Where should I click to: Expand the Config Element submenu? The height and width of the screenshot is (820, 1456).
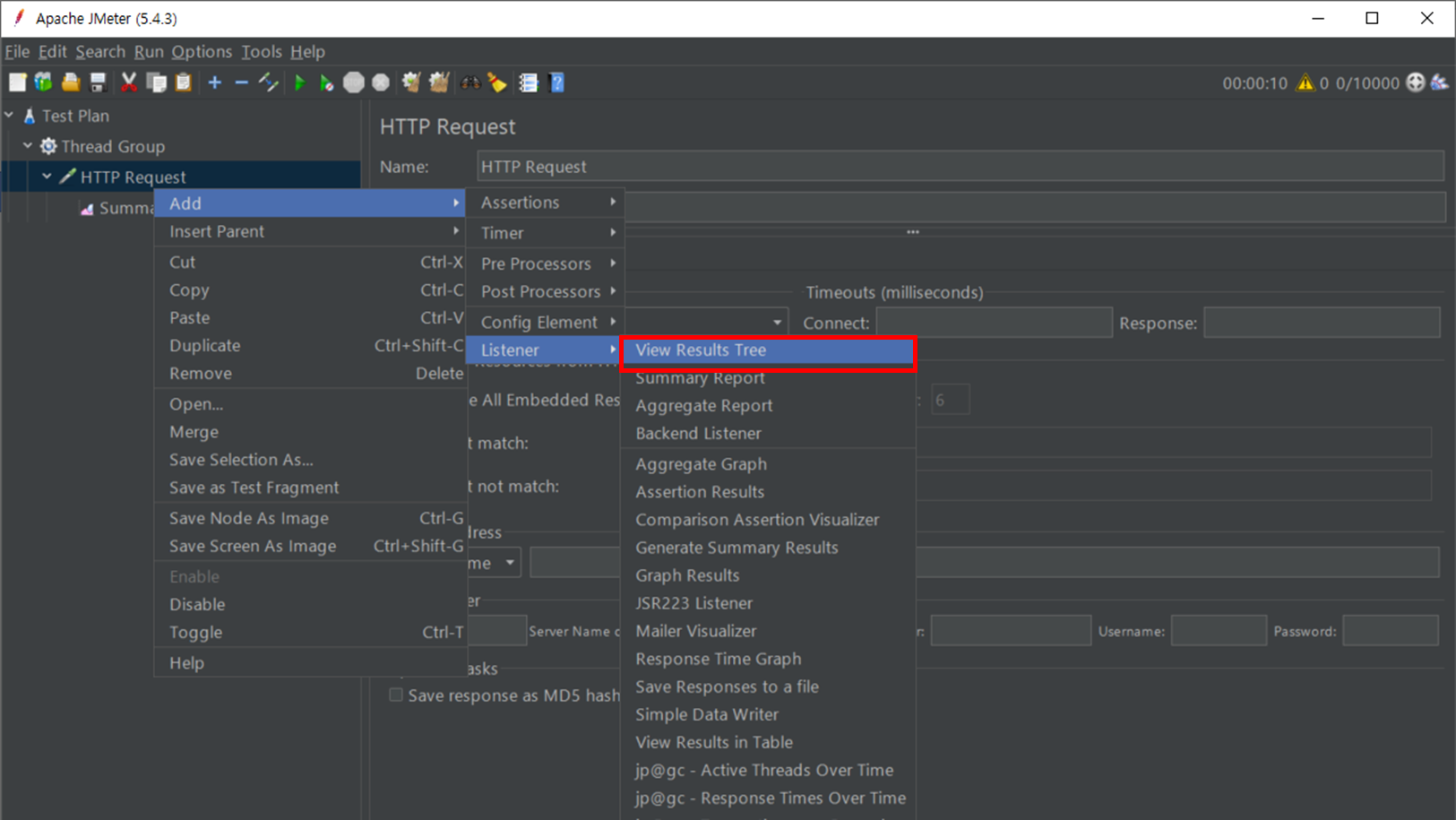[x=545, y=322]
